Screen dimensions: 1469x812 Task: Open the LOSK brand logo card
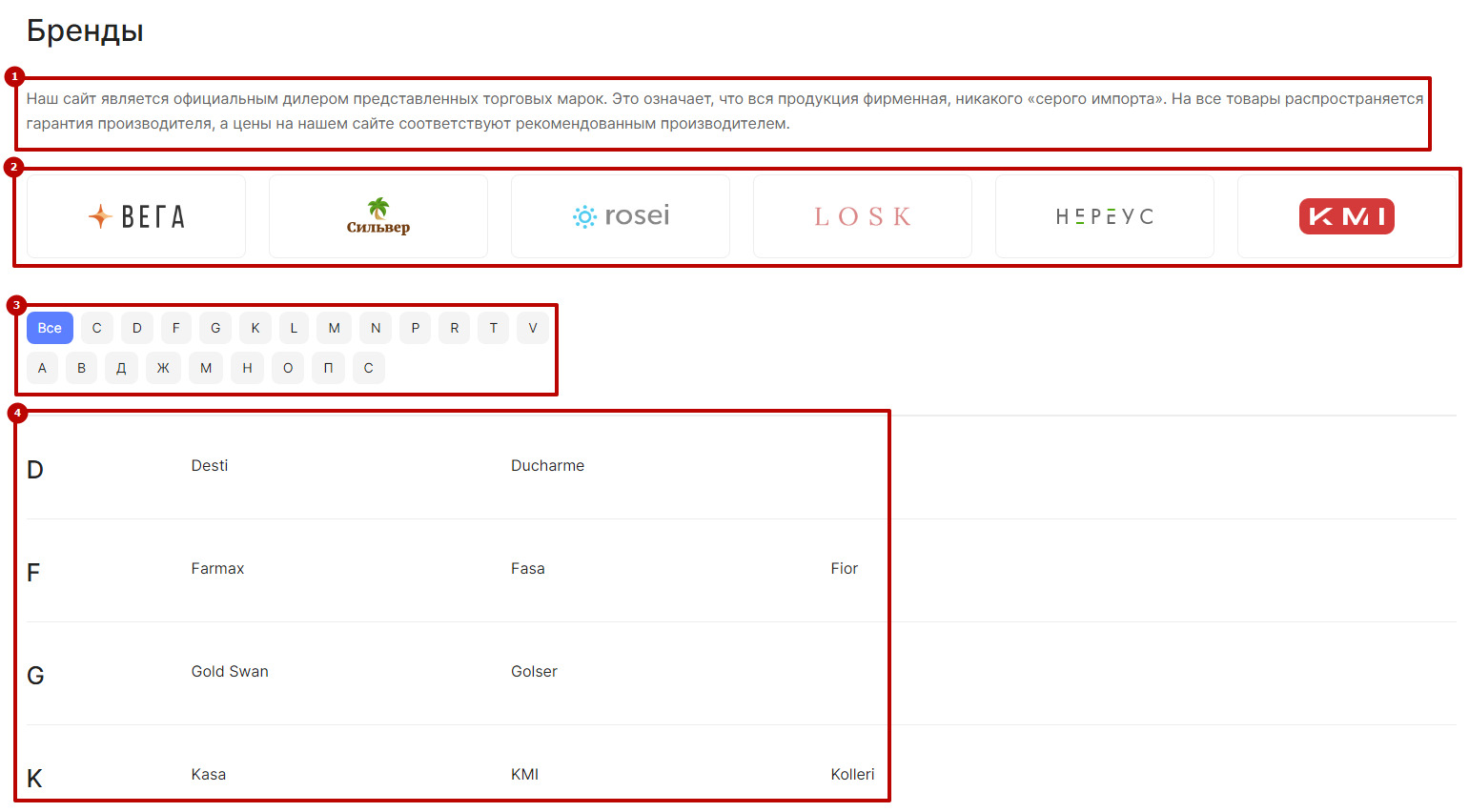click(x=863, y=216)
